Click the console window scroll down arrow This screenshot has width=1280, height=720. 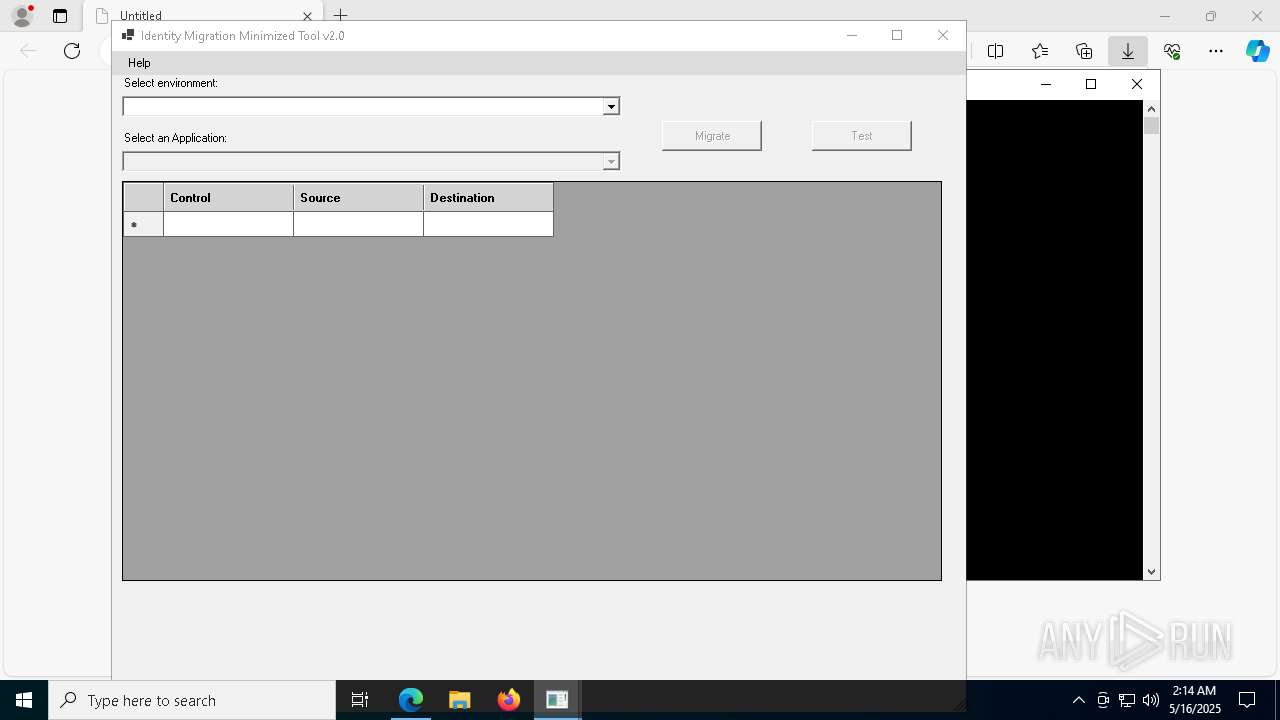click(x=1151, y=572)
